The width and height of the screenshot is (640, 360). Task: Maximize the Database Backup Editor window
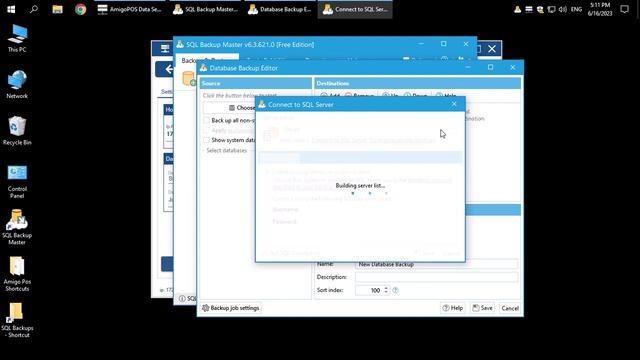click(x=491, y=67)
